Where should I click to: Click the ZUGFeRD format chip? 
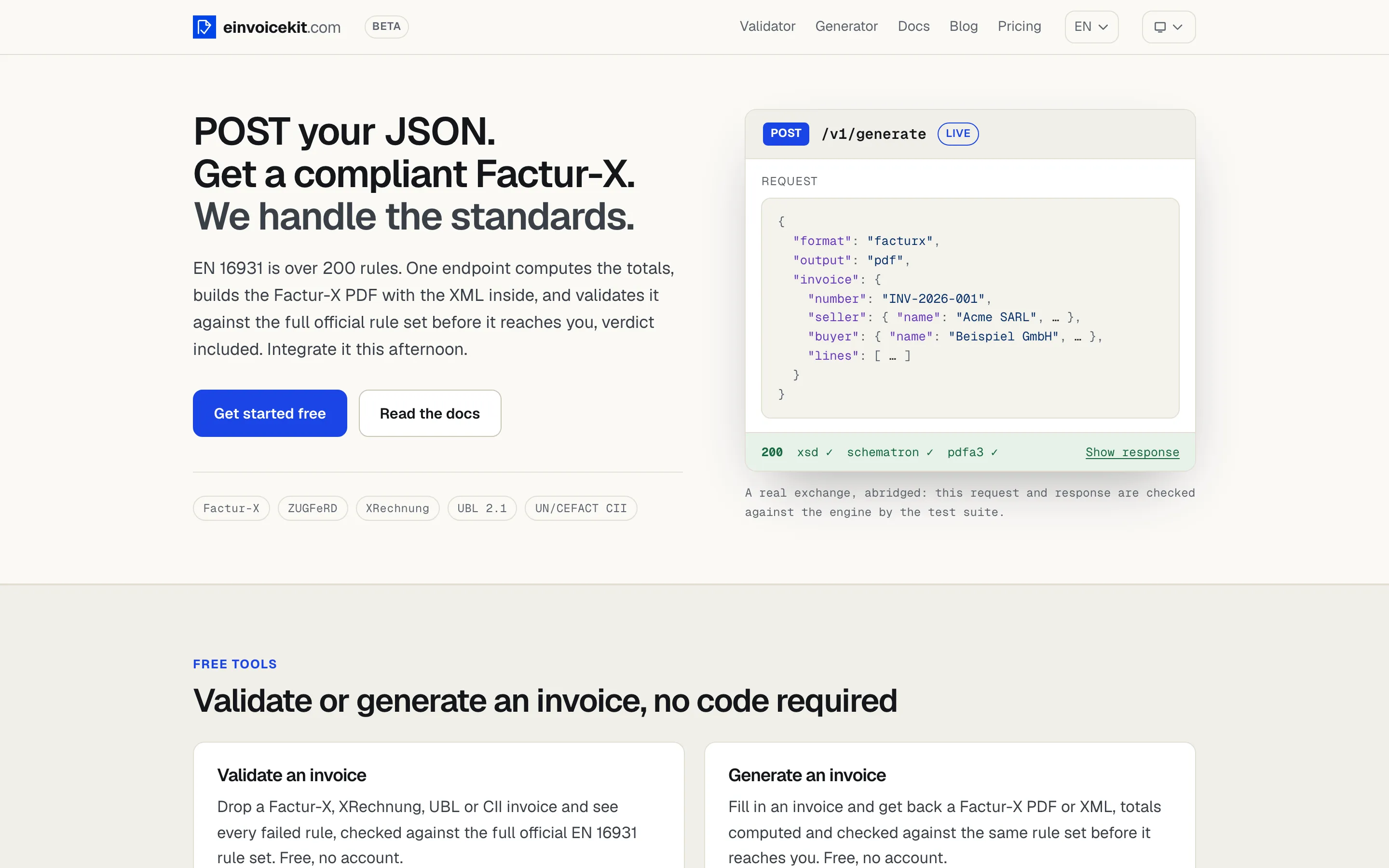coord(313,508)
